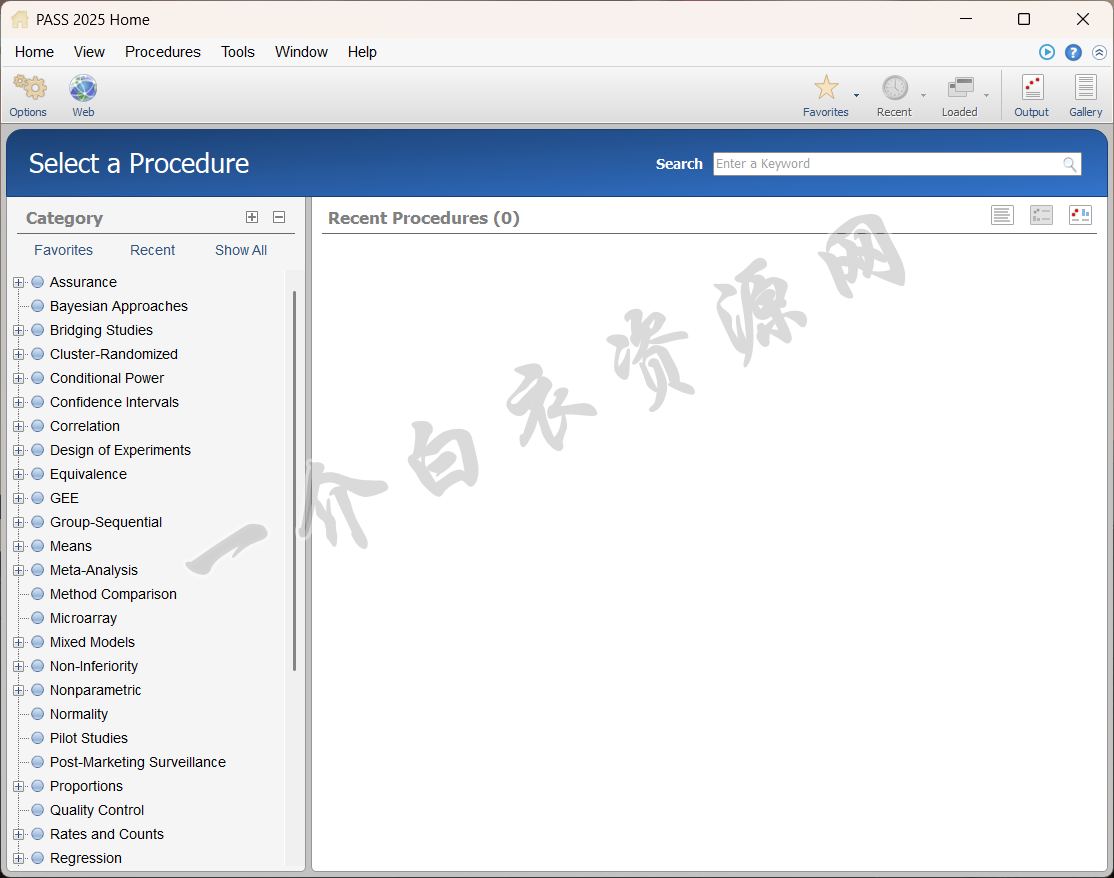Click the Web globe icon
This screenshot has height=878, width=1114.
[83, 89]
